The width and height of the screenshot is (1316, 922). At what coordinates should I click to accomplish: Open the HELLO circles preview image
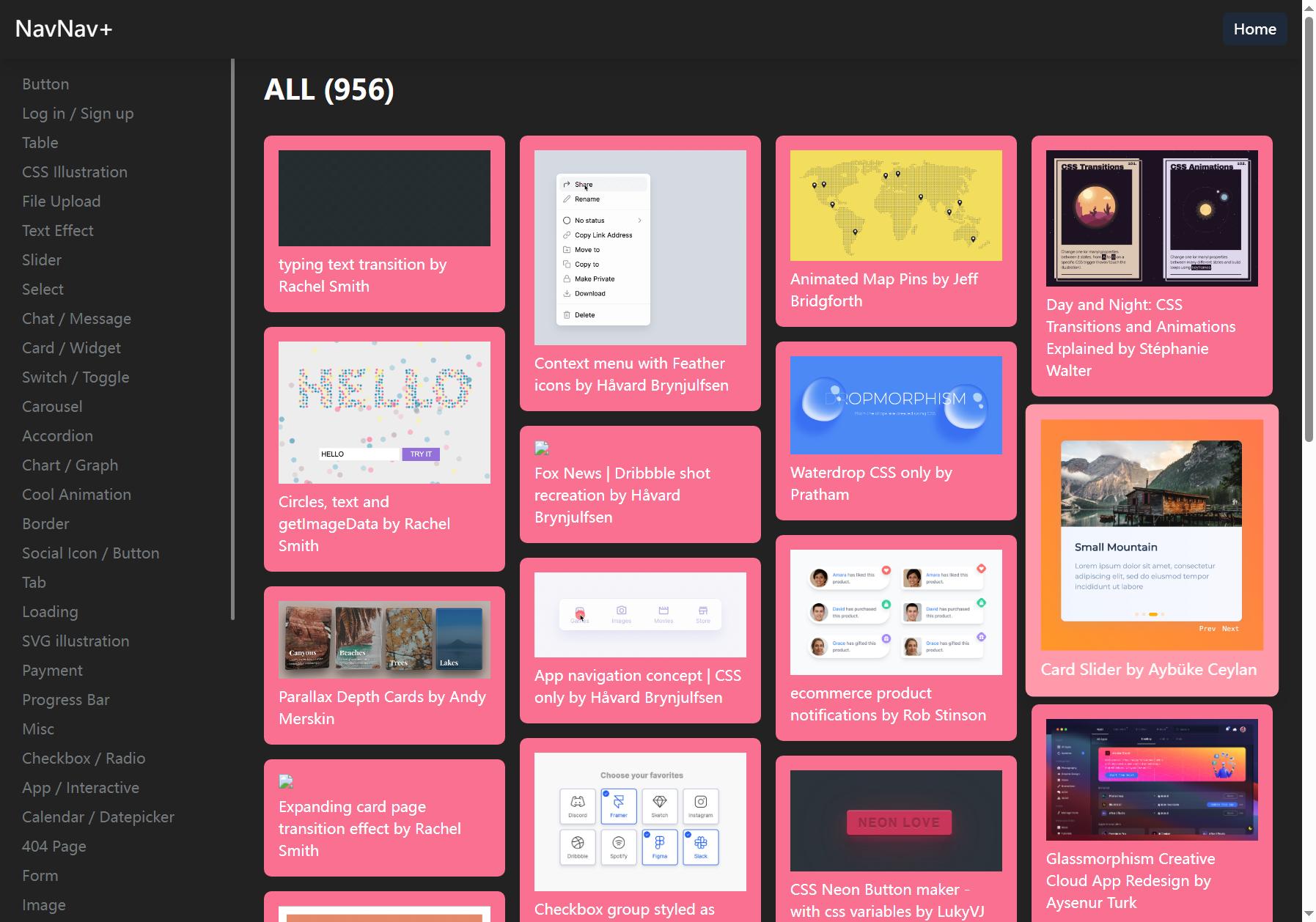[384, 413]
